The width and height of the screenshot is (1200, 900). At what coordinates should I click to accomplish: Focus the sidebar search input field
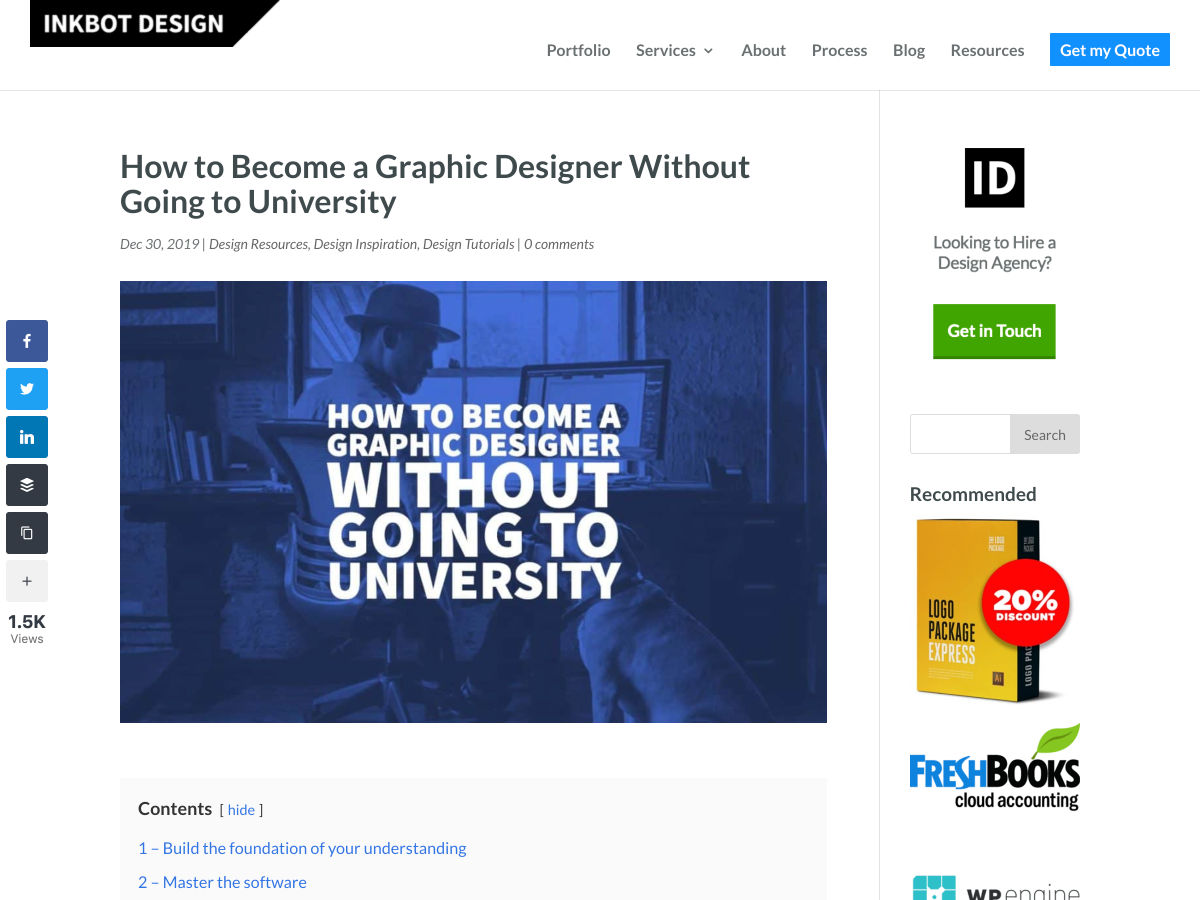pyautogui.click(x=960, y=434)
